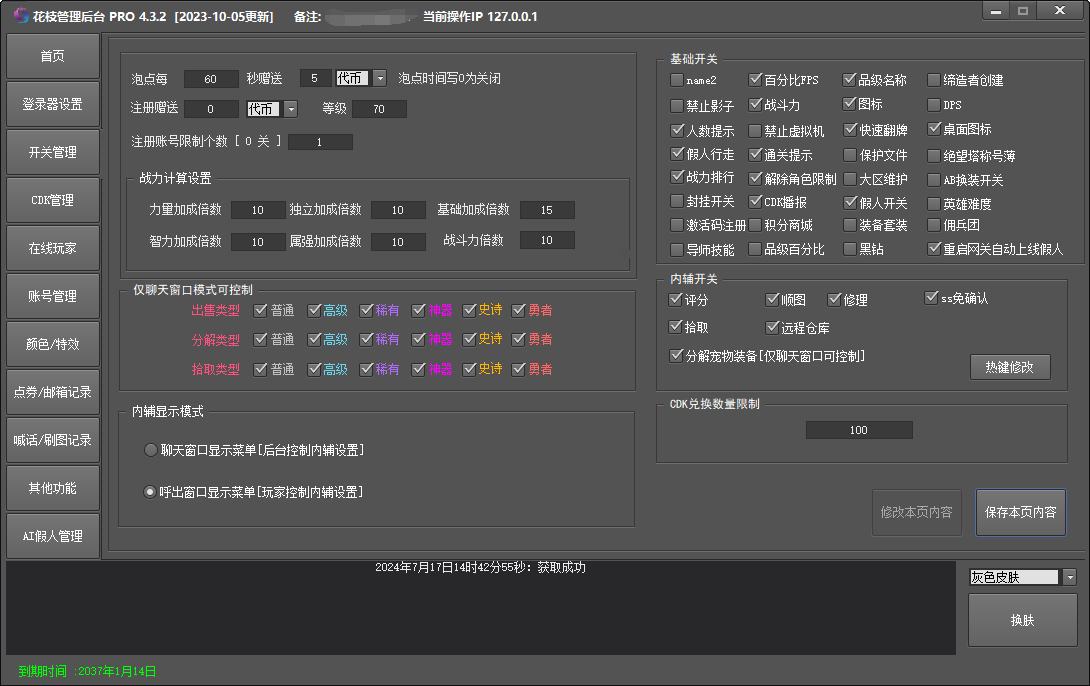1090x686 pixels.
Task: Open the 注册赠送 代币 dropdown
Action: [291, 109]
